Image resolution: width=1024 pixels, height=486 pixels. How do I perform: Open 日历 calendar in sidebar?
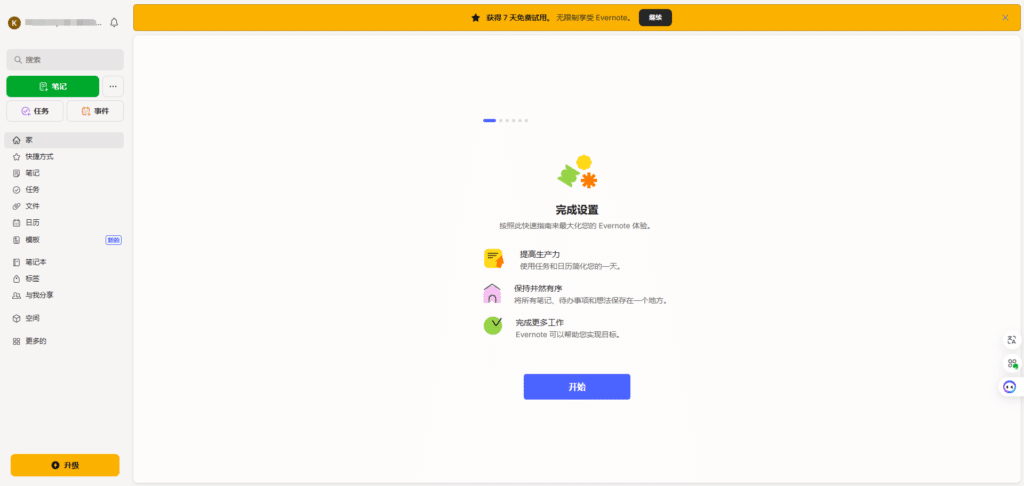pos(32,223)
